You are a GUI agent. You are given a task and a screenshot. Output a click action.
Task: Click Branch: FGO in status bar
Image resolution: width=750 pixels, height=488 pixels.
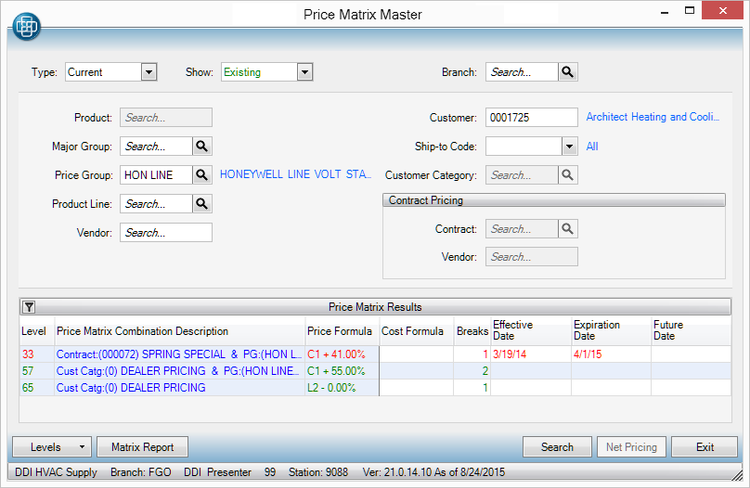tap(141, 472)
